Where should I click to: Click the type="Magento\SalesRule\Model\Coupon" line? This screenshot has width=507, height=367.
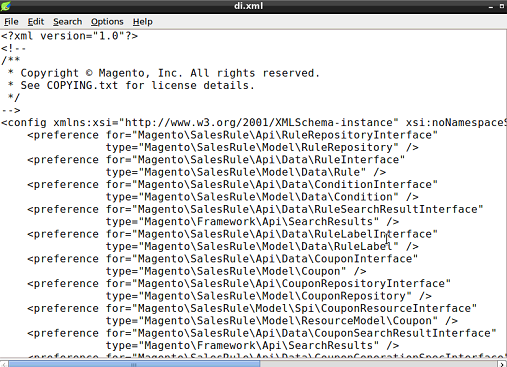click(x=236, y=271)
